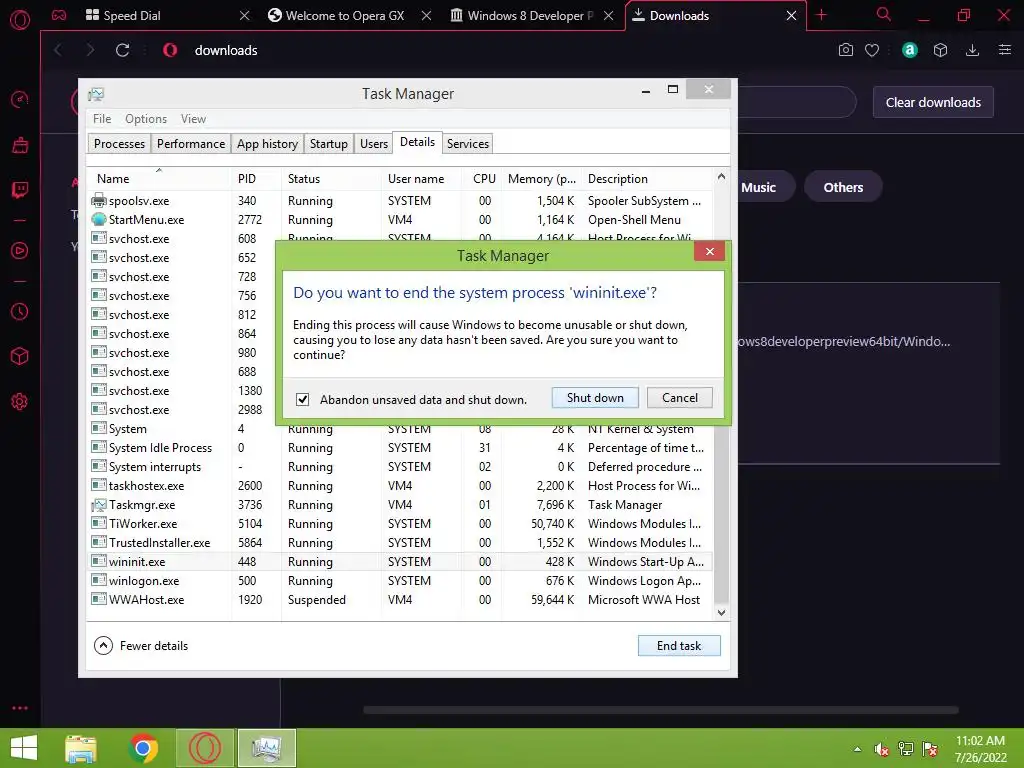Open the Player sidebar icon

tap(20, 251)
